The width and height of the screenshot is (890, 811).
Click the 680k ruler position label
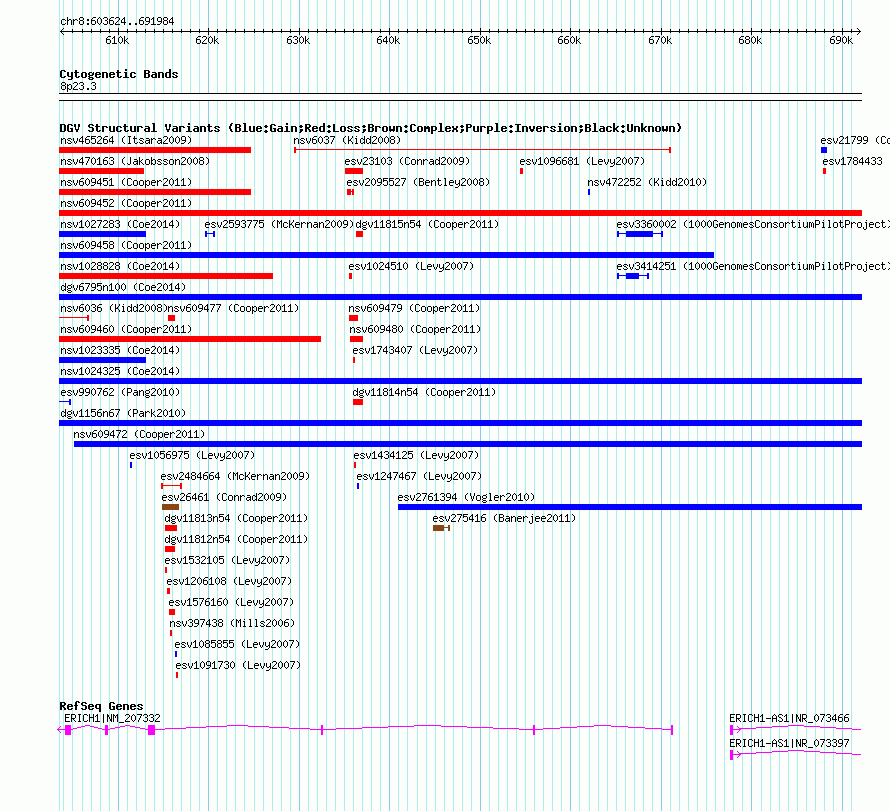[x=750, y=40]
